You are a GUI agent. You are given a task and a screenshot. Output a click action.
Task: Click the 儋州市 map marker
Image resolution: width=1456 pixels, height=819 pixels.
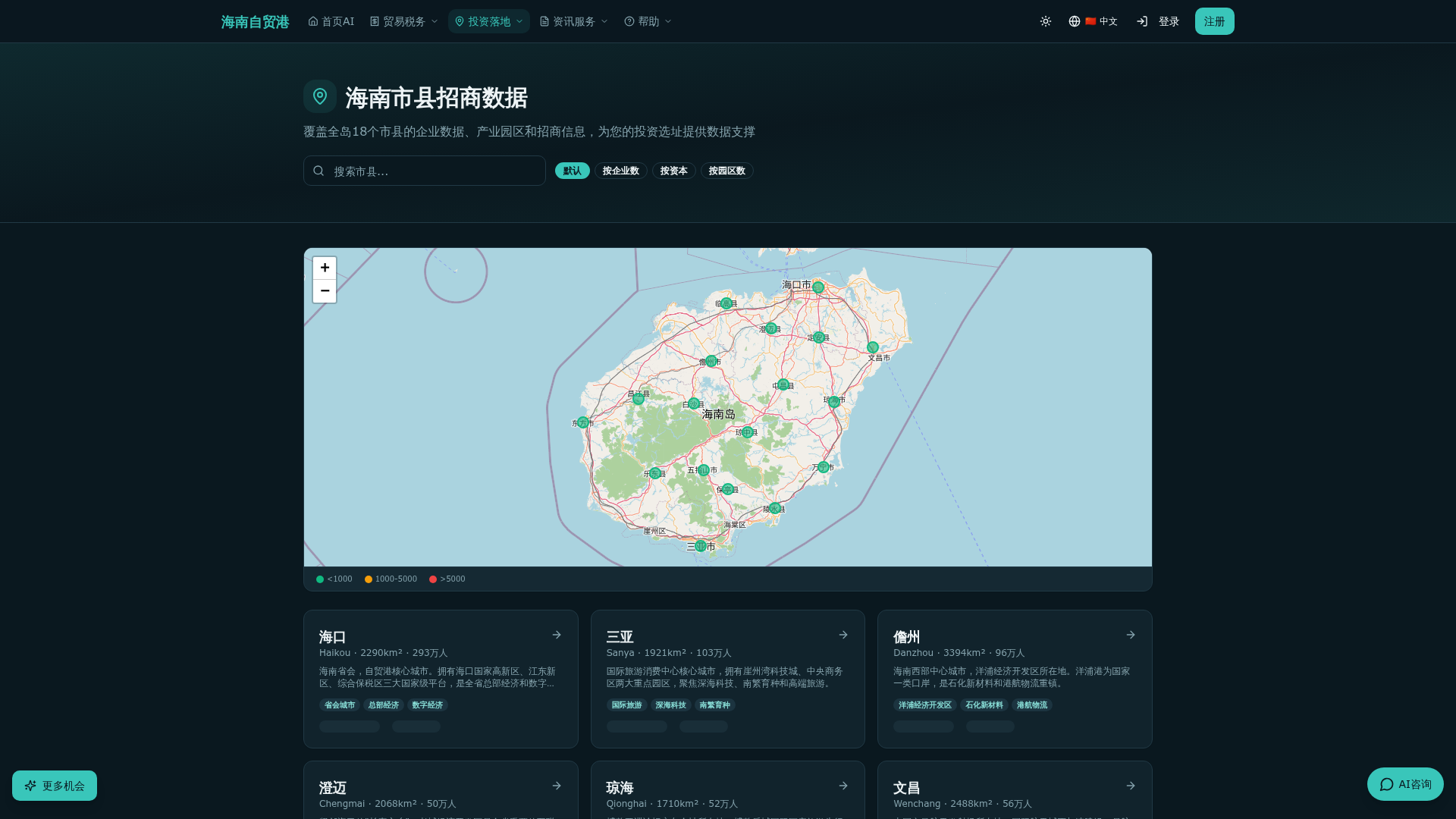[x=711, y=361]
